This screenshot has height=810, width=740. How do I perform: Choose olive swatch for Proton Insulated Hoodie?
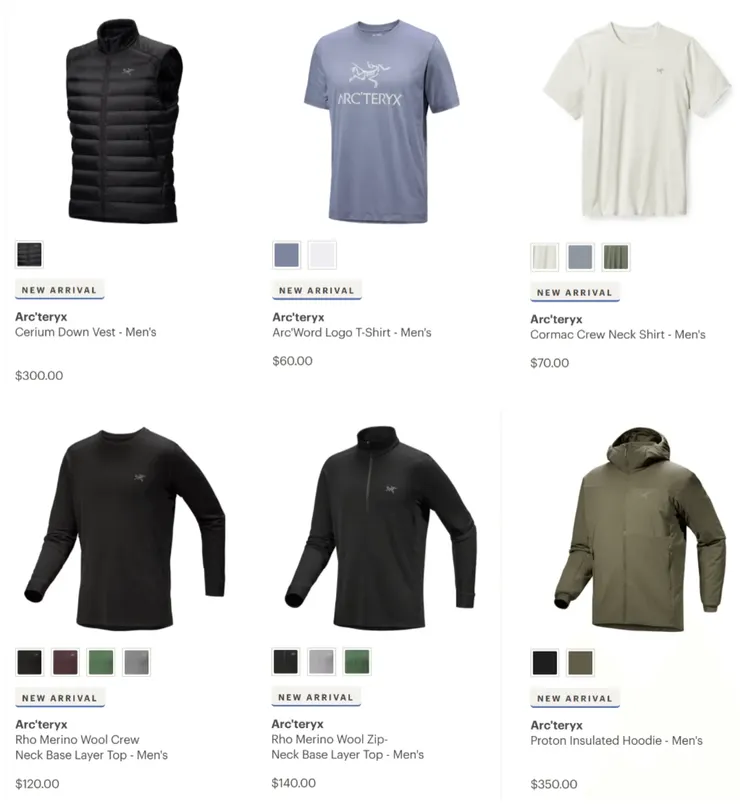[x=580, y=663]
